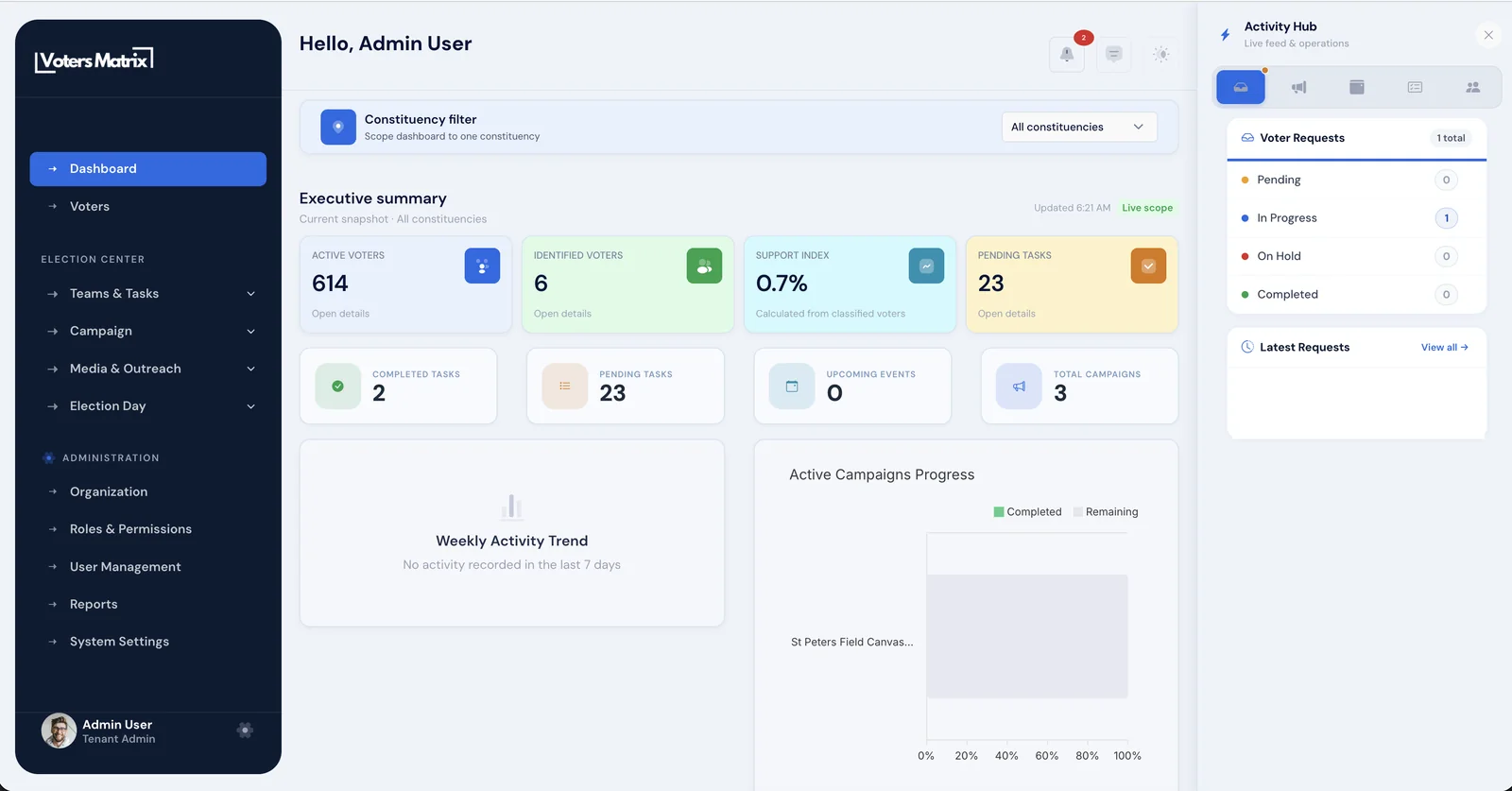Image resolution: width=1512 pixels, height=791 pixels.
Task: Switch to calendar tab in Activity Hub
Action: pos(1357,87)
